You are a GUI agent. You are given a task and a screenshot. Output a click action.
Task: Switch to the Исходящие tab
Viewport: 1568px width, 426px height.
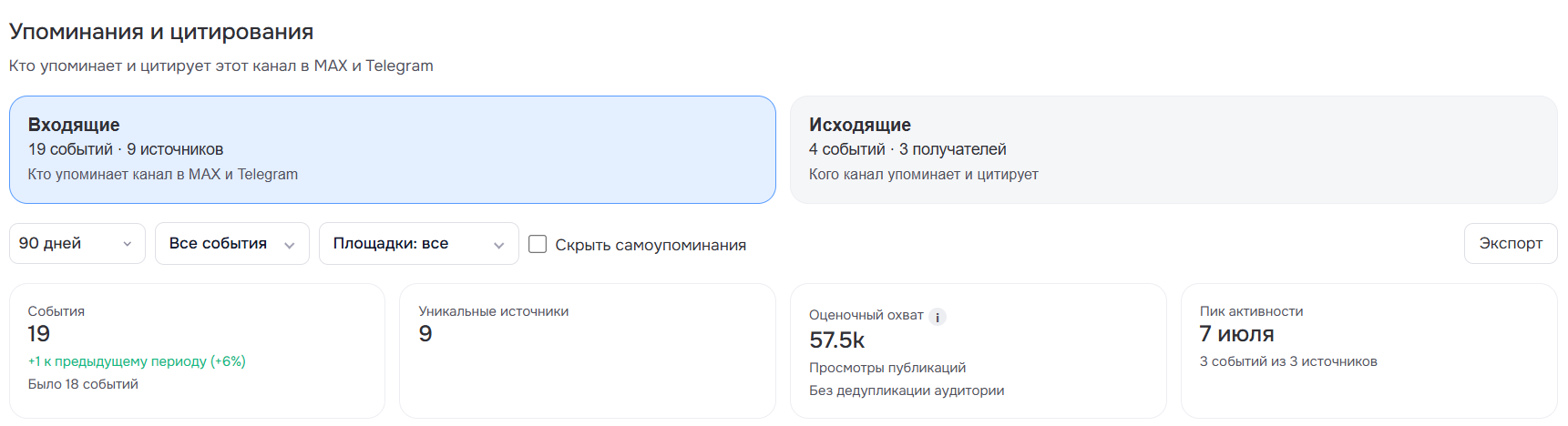pyautogui.click(x=1173, y=149)
